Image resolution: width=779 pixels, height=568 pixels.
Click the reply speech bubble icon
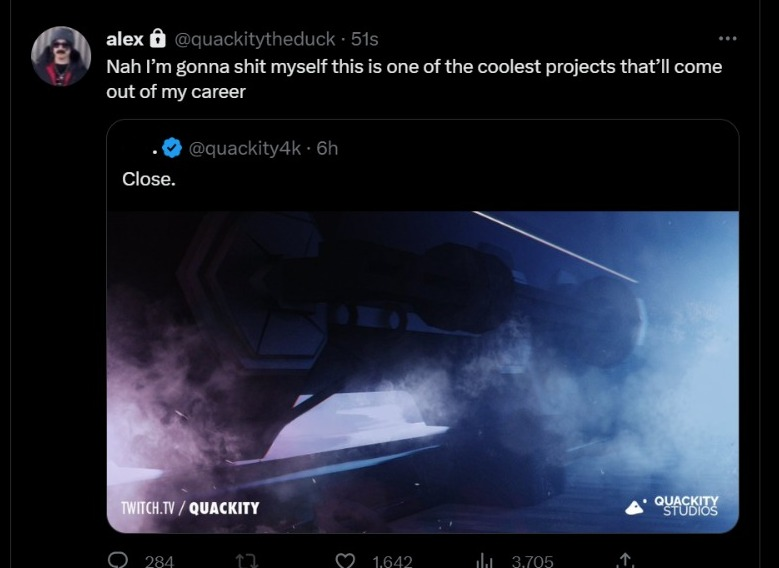tap(118, 561)
